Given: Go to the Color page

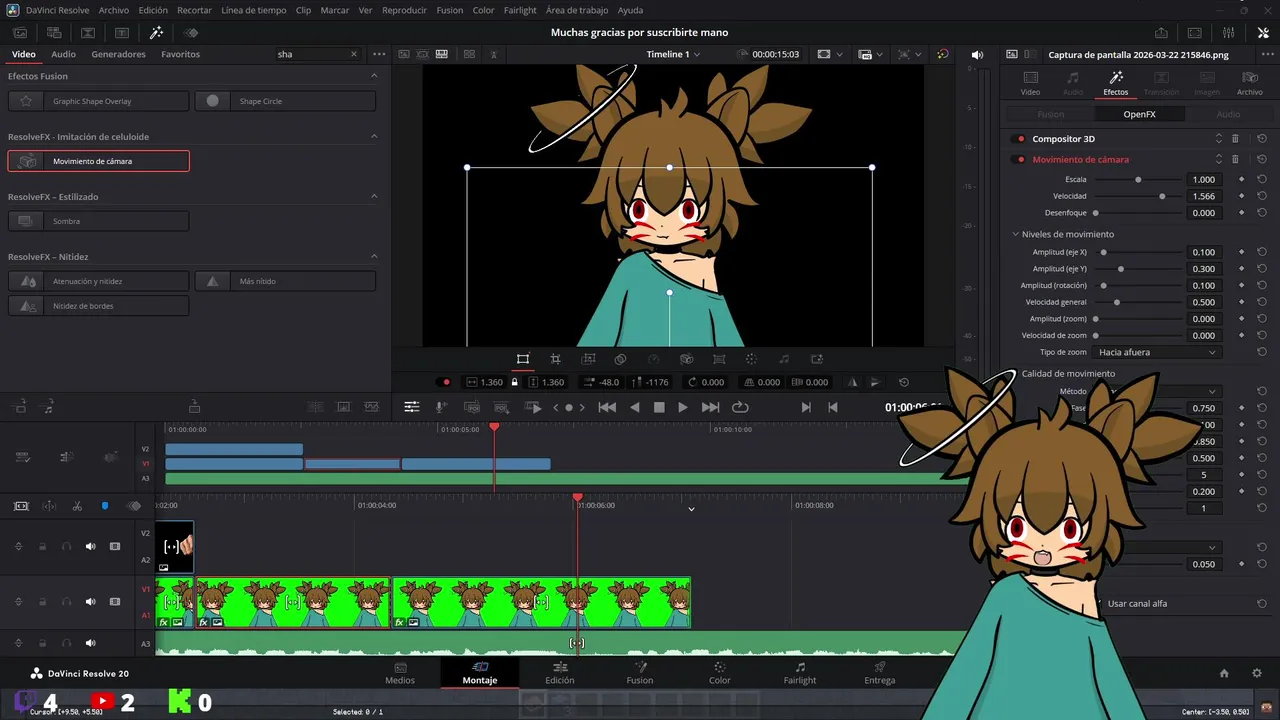Looking at the screenshot, I should (720, 673).
